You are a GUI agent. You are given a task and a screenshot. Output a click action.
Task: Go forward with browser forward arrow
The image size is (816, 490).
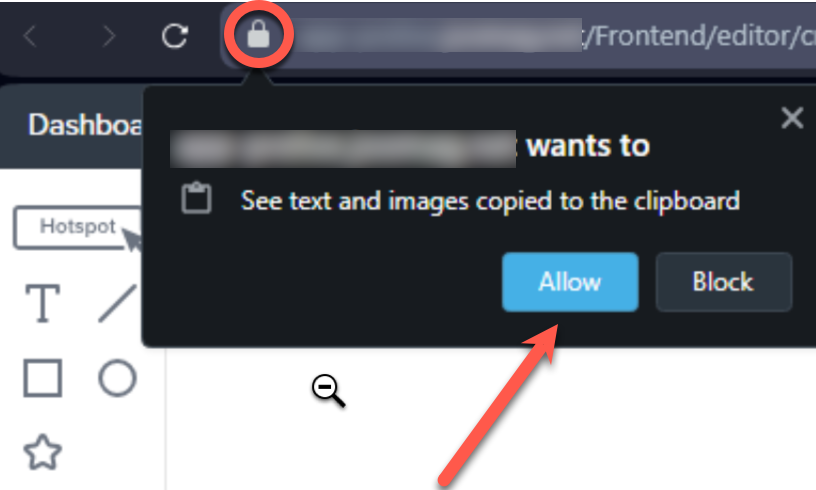click(108, 36)
